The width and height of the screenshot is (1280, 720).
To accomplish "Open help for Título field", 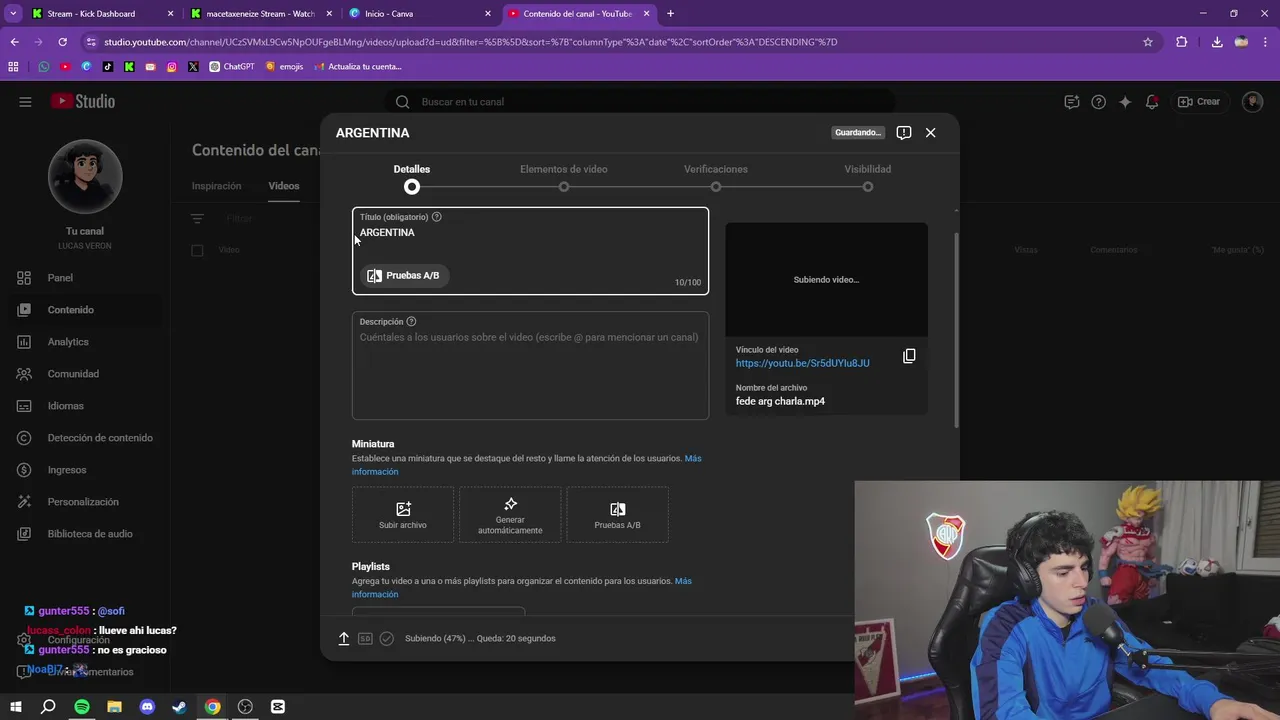I will [x=436, y=217].
